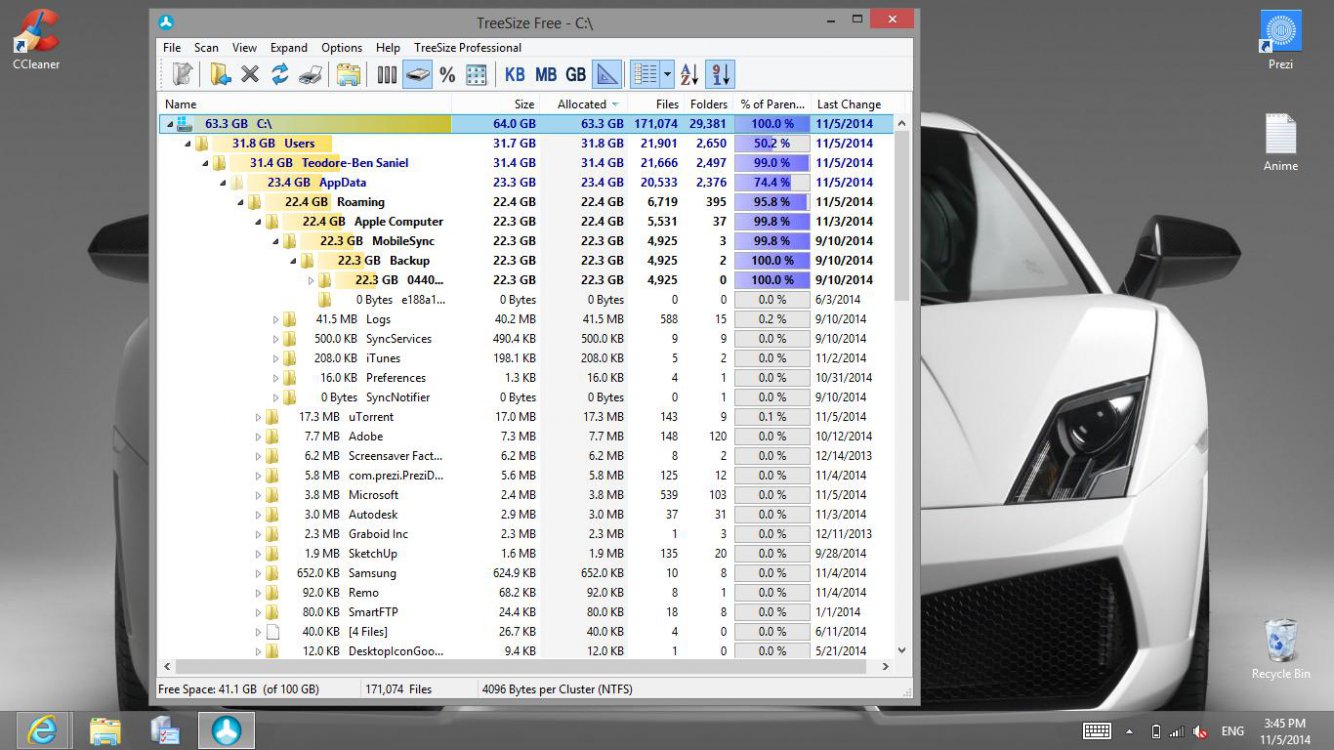Collapse the Users folder
1334x750 pixels.
pos(187,143)
